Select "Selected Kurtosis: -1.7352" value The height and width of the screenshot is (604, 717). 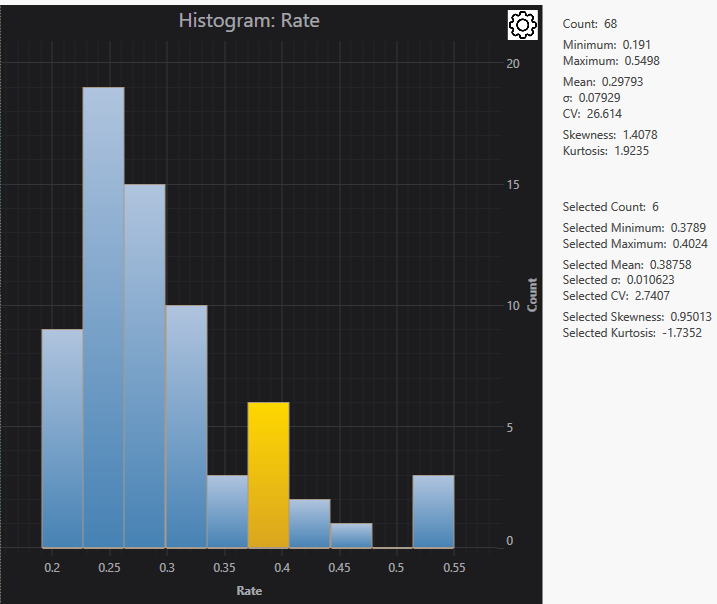coord(632,333)
